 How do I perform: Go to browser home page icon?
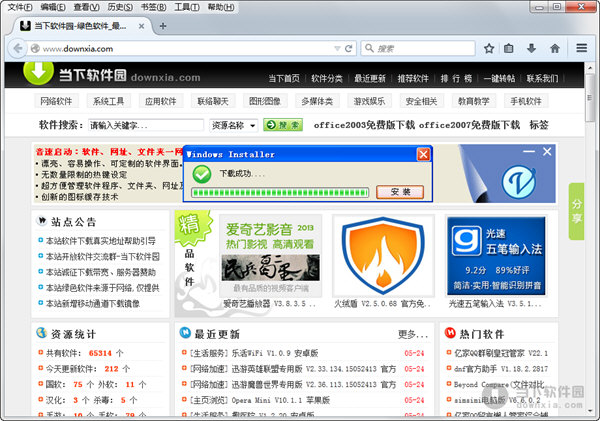(555, 48)
